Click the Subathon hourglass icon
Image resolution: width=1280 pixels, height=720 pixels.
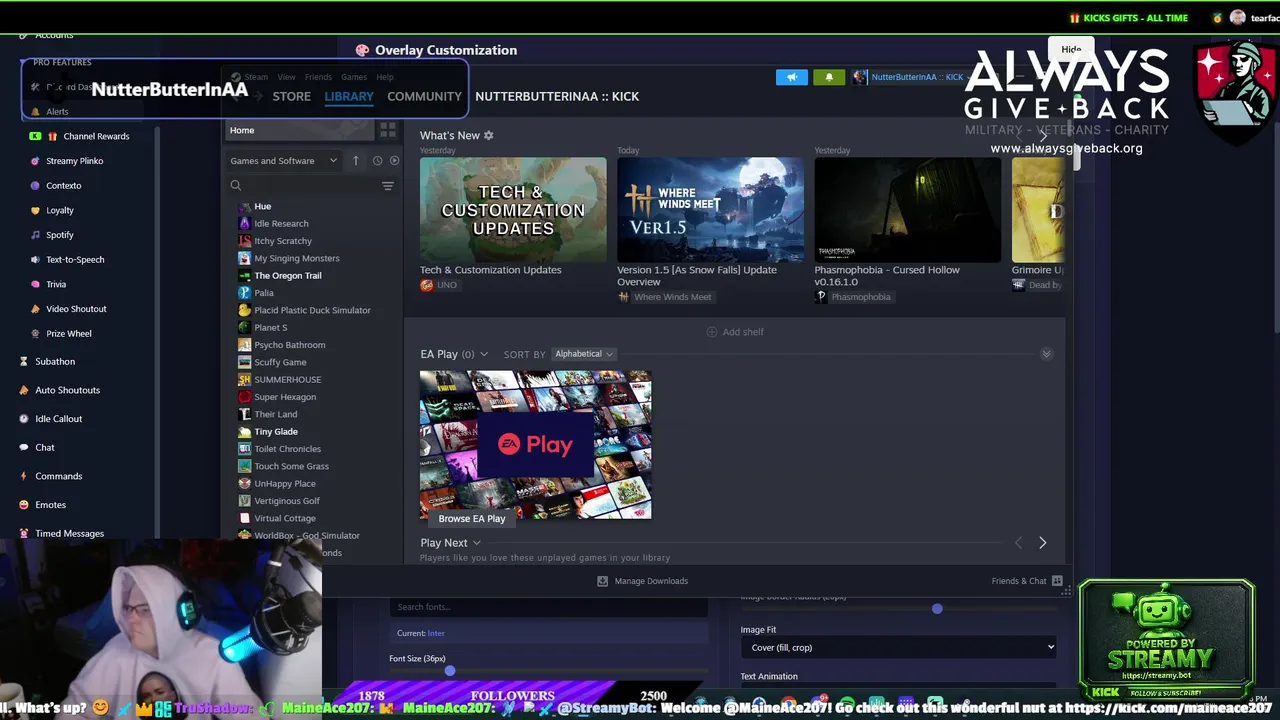pos(24,361)
